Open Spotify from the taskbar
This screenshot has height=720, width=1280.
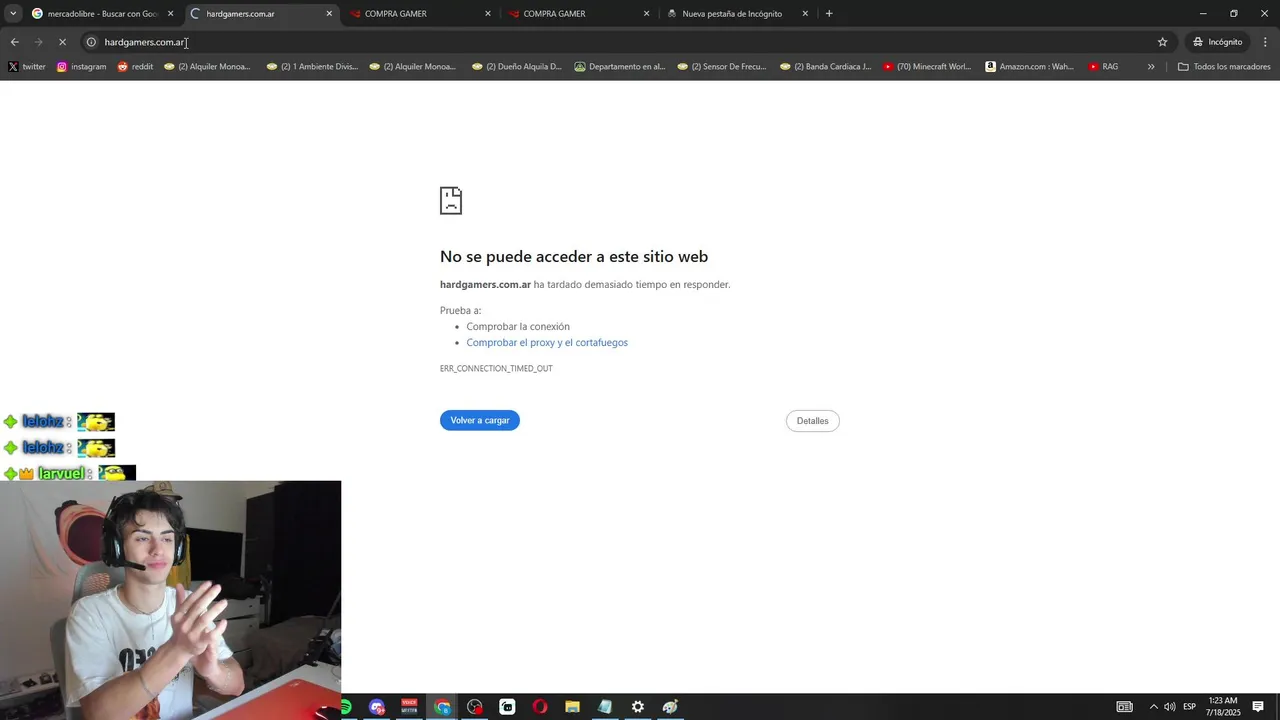point(346,707)
